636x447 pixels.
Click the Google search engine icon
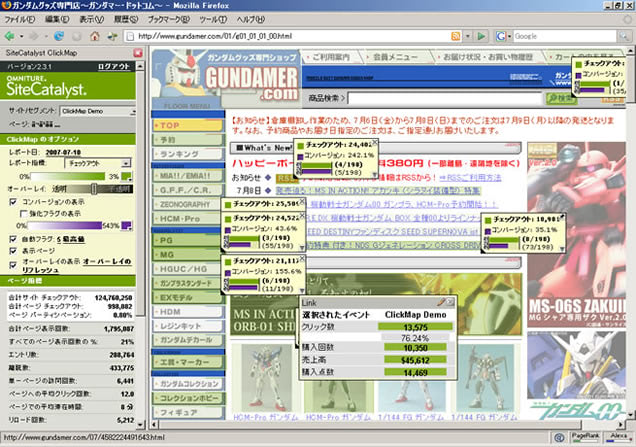click(x=501, y=36)
